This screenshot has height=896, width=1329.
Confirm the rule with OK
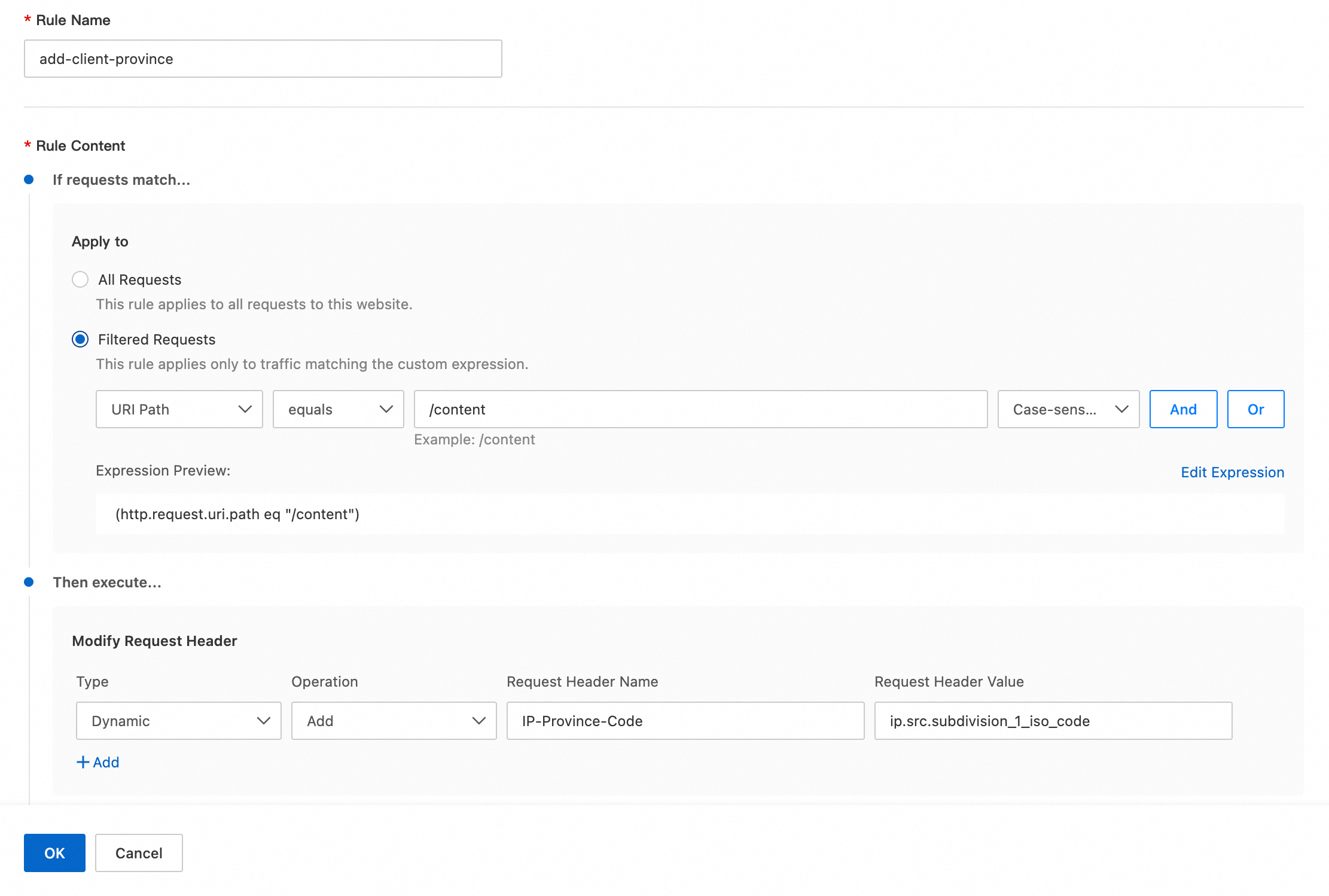pyautogui.click(x=54, y=853)
